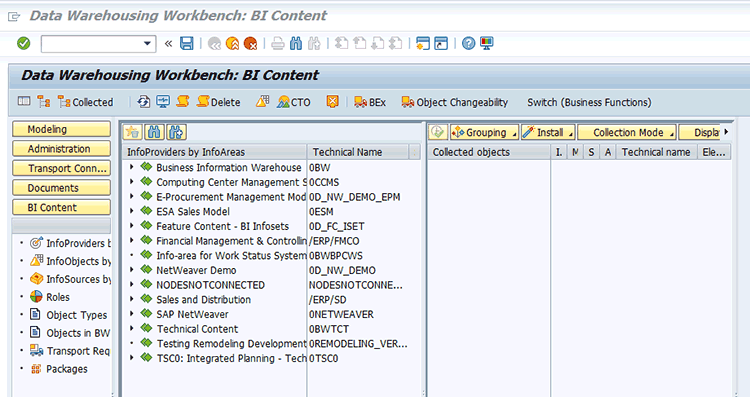Viewport: 750px width, 397px height.
Task: Open the Grouping dropdown menu
Action: 484,132
